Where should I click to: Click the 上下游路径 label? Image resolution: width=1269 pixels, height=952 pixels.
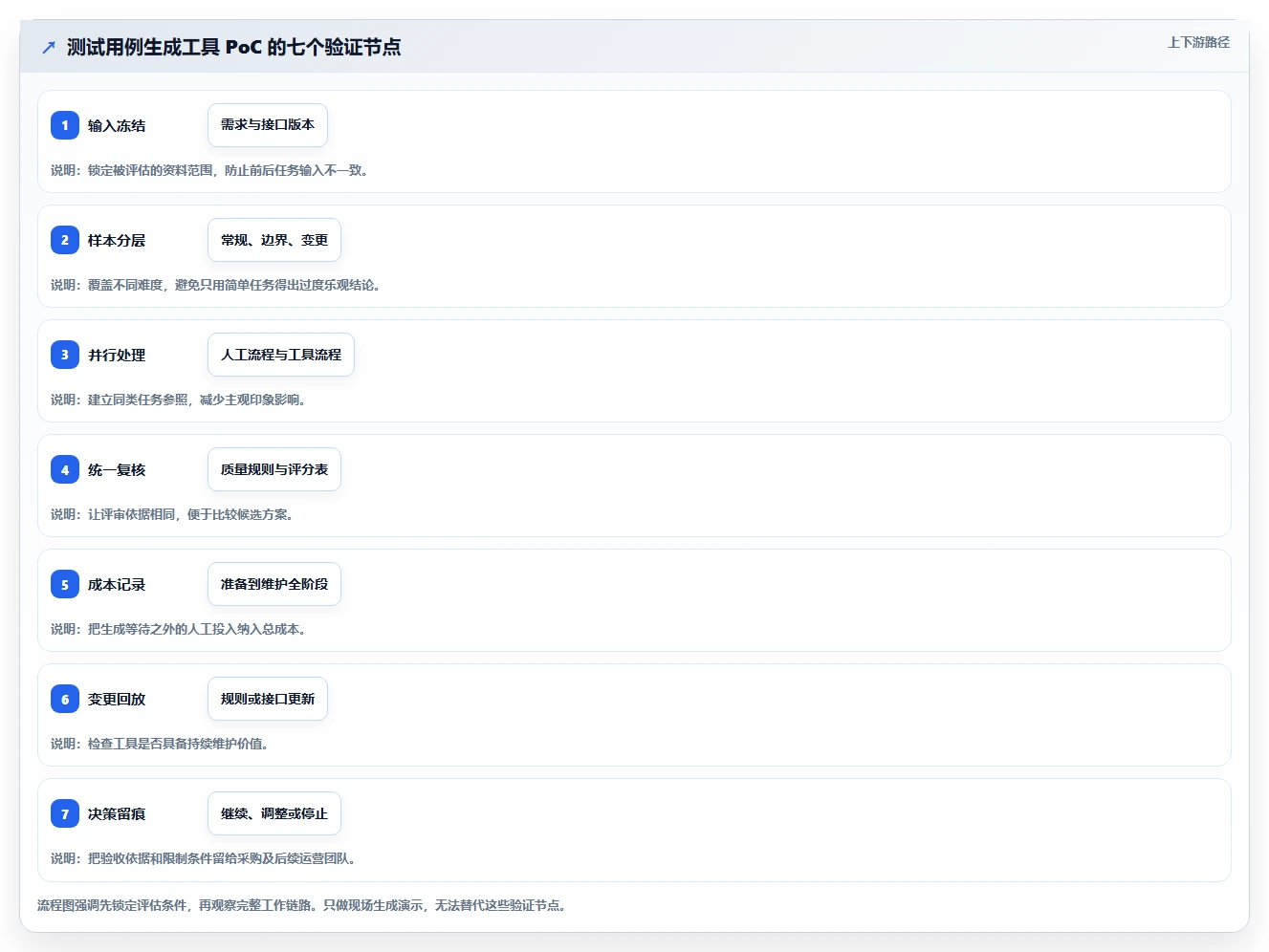pyautogui.click(x=1198, y=42)
